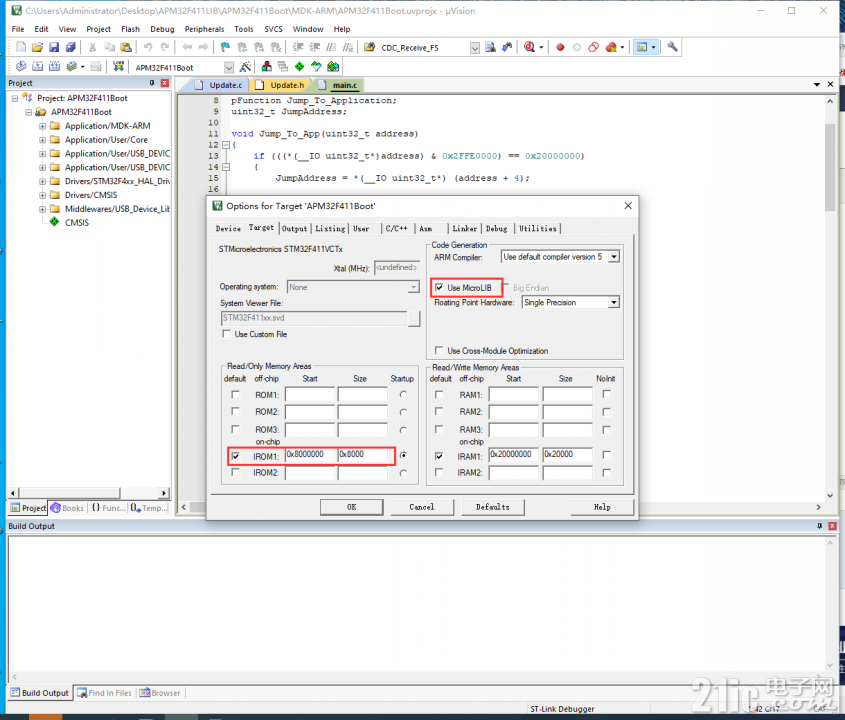Start debug session icon
This screenshot has height=720, width=845.
coord(529,47)
